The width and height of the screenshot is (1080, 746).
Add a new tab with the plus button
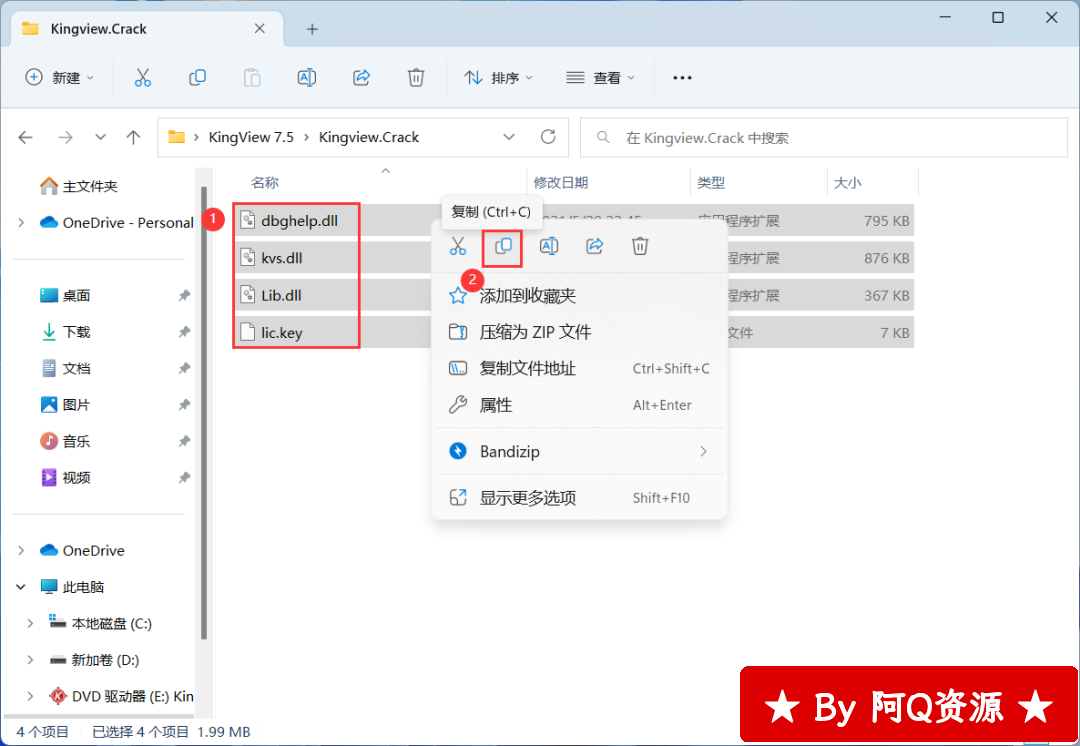pos(312,29)
